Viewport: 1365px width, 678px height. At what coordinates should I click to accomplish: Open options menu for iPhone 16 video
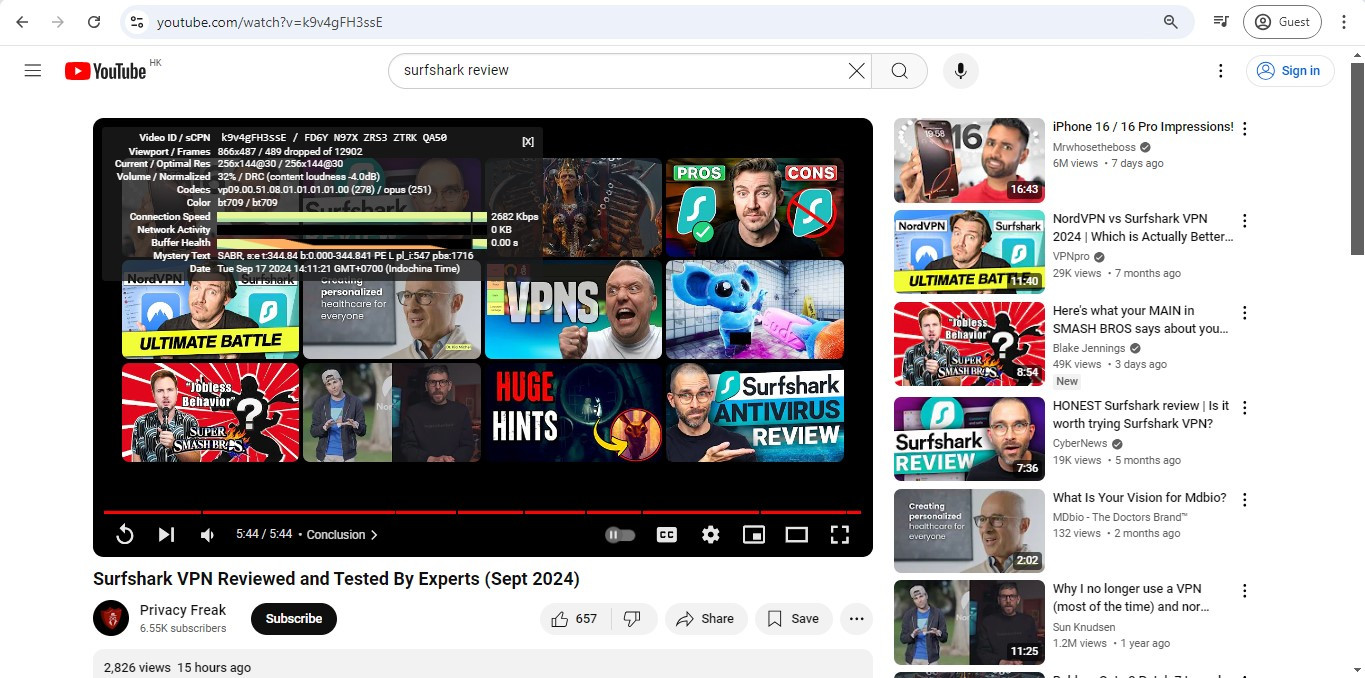[1245, 129]
